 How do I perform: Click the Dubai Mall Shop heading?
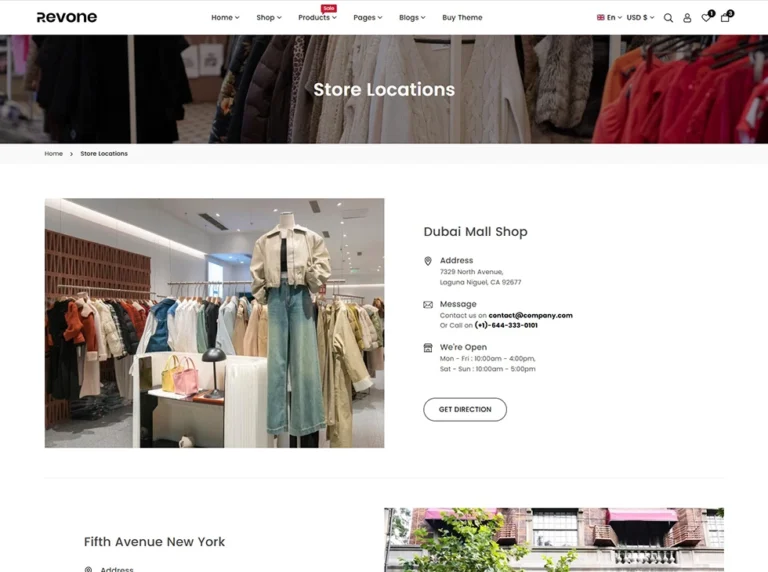tap(475, 232)
